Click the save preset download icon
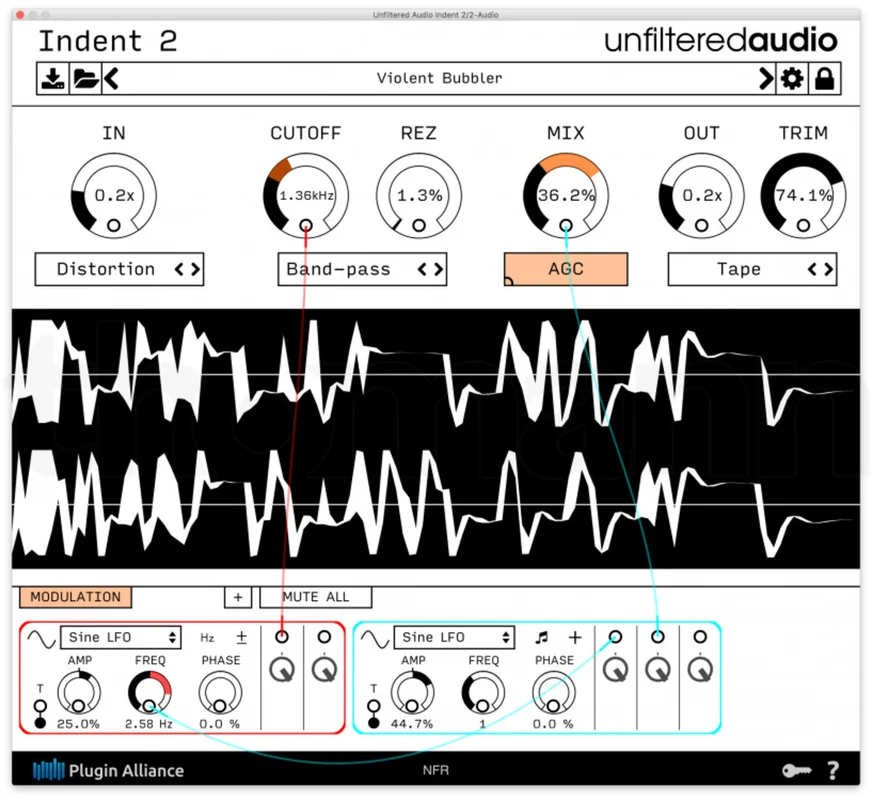872x800 pixels. pyautogui.click(x=53, y=78)
